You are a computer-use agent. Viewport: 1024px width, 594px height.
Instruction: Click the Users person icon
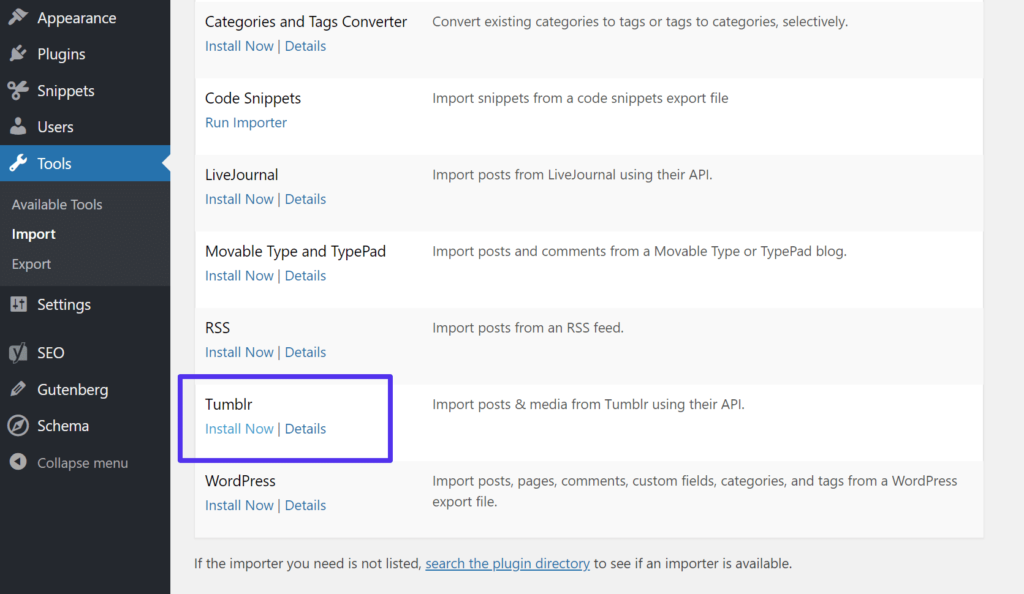pos(18,127)
